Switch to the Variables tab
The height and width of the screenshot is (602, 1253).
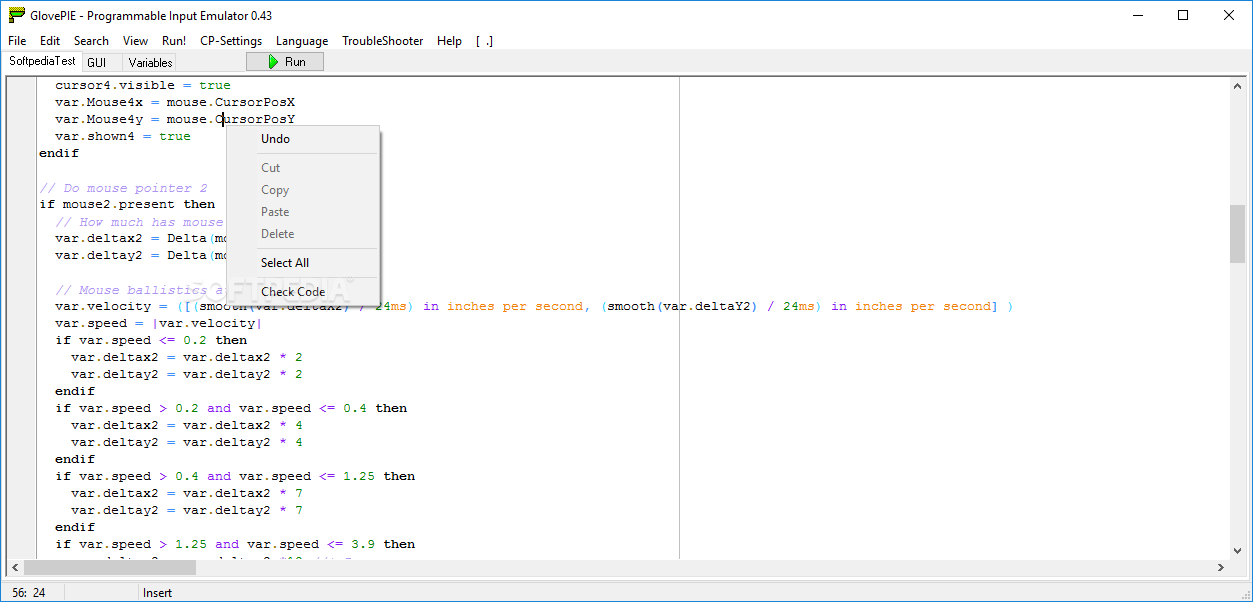(x=151, y=62)
